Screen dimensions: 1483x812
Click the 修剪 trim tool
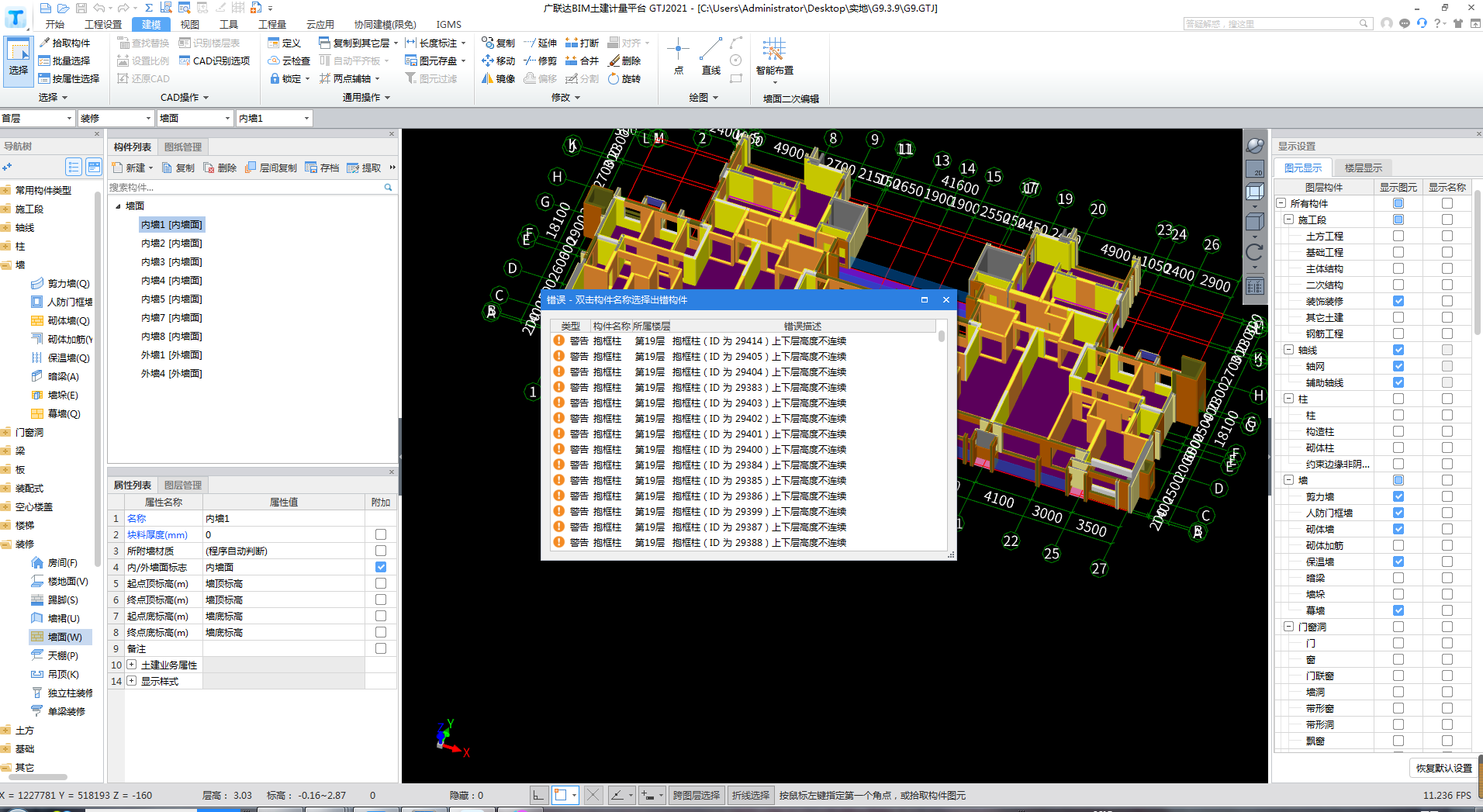coord(540,61)
